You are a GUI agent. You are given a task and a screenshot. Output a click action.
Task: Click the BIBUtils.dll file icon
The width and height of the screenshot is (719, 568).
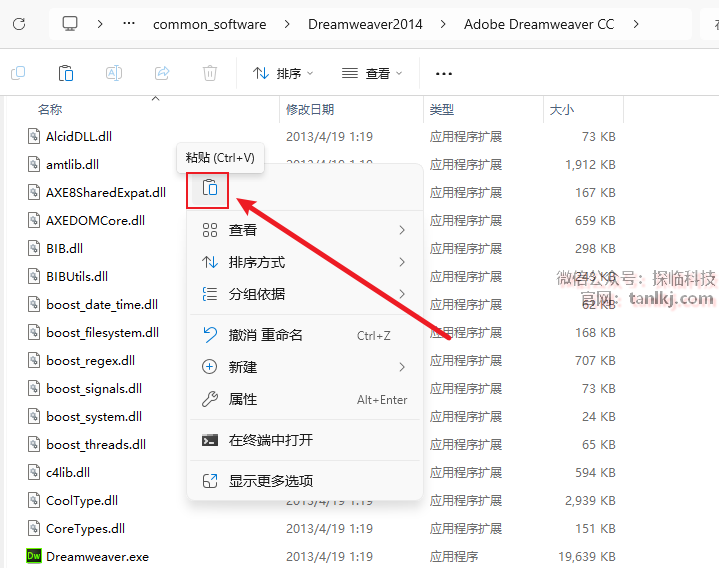coord(33,276)
